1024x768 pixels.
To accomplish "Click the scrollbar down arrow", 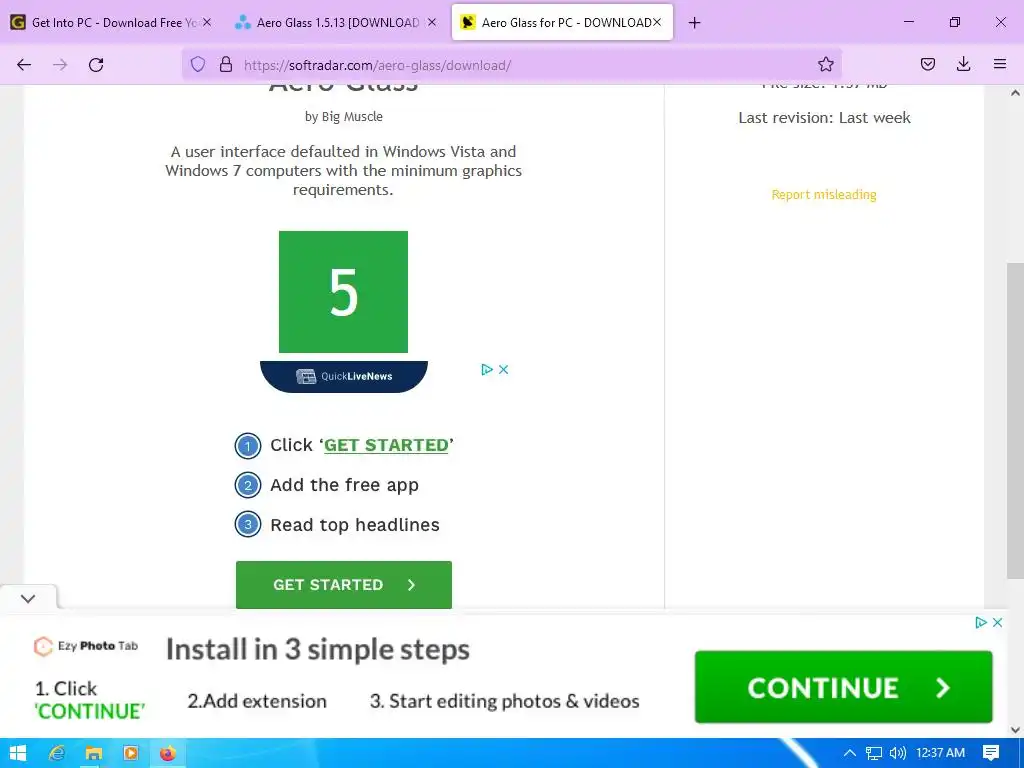I will [x=1015, y=730].
